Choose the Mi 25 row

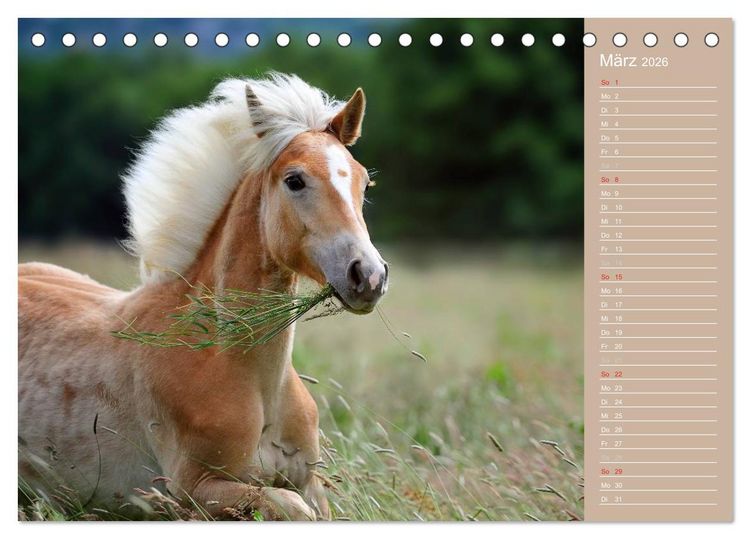(x=658, y=416)
